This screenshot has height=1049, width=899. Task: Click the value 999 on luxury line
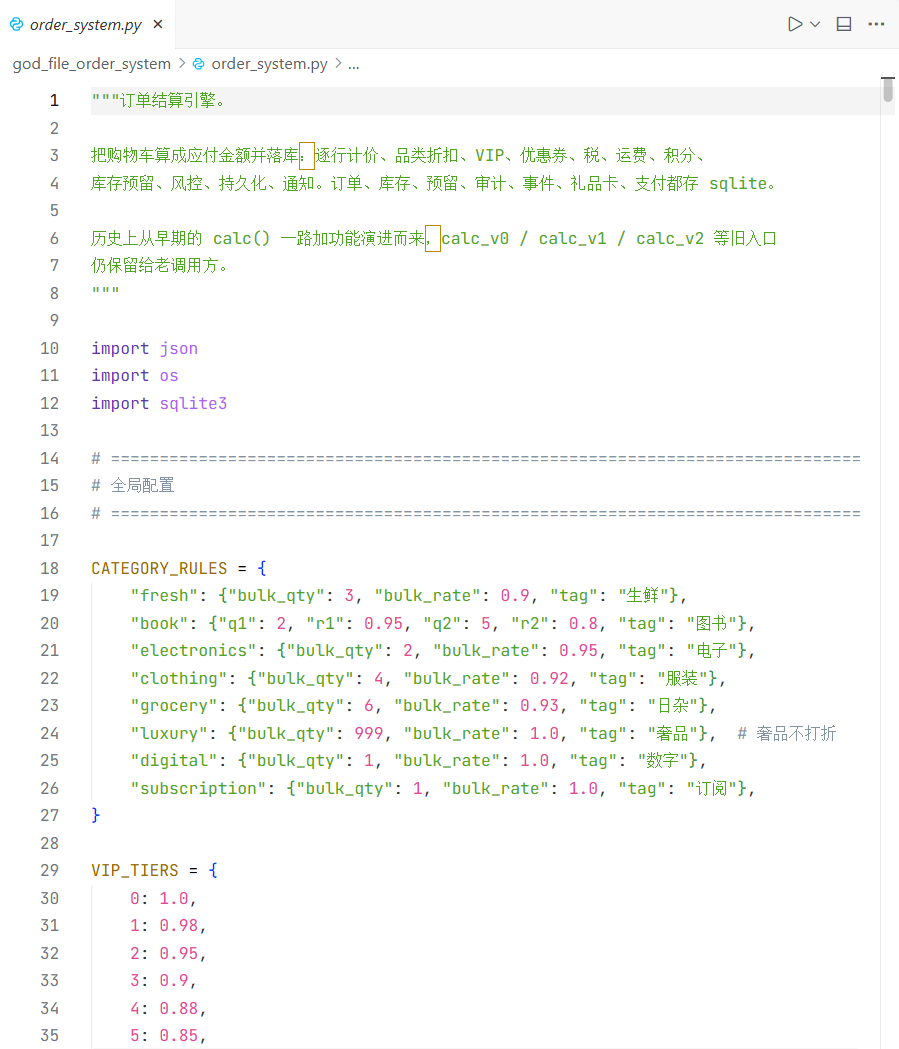pyautogui.click(x=369, y=733)
